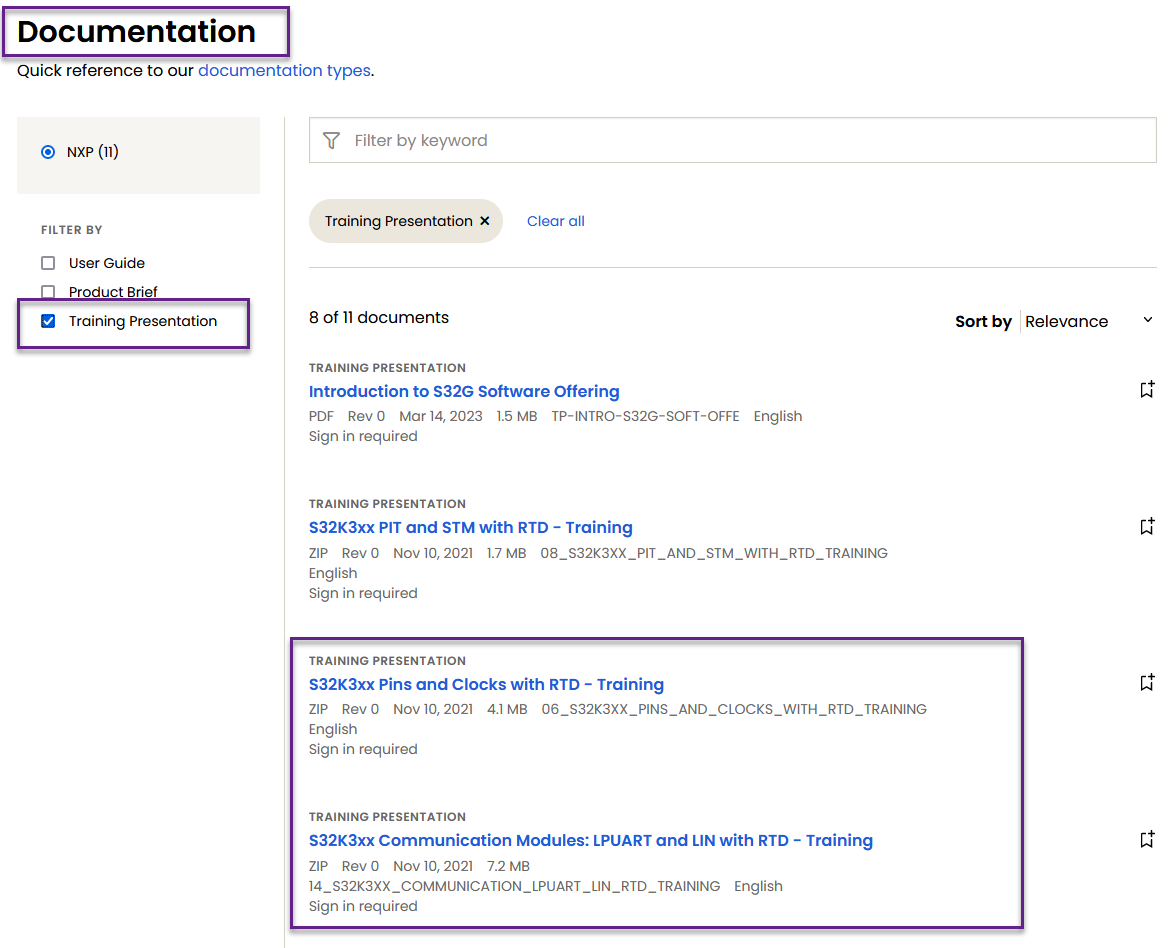Click the filter funnel icon in the keyword field
This screenshot has height=948, width=1170.
point(331,140)
